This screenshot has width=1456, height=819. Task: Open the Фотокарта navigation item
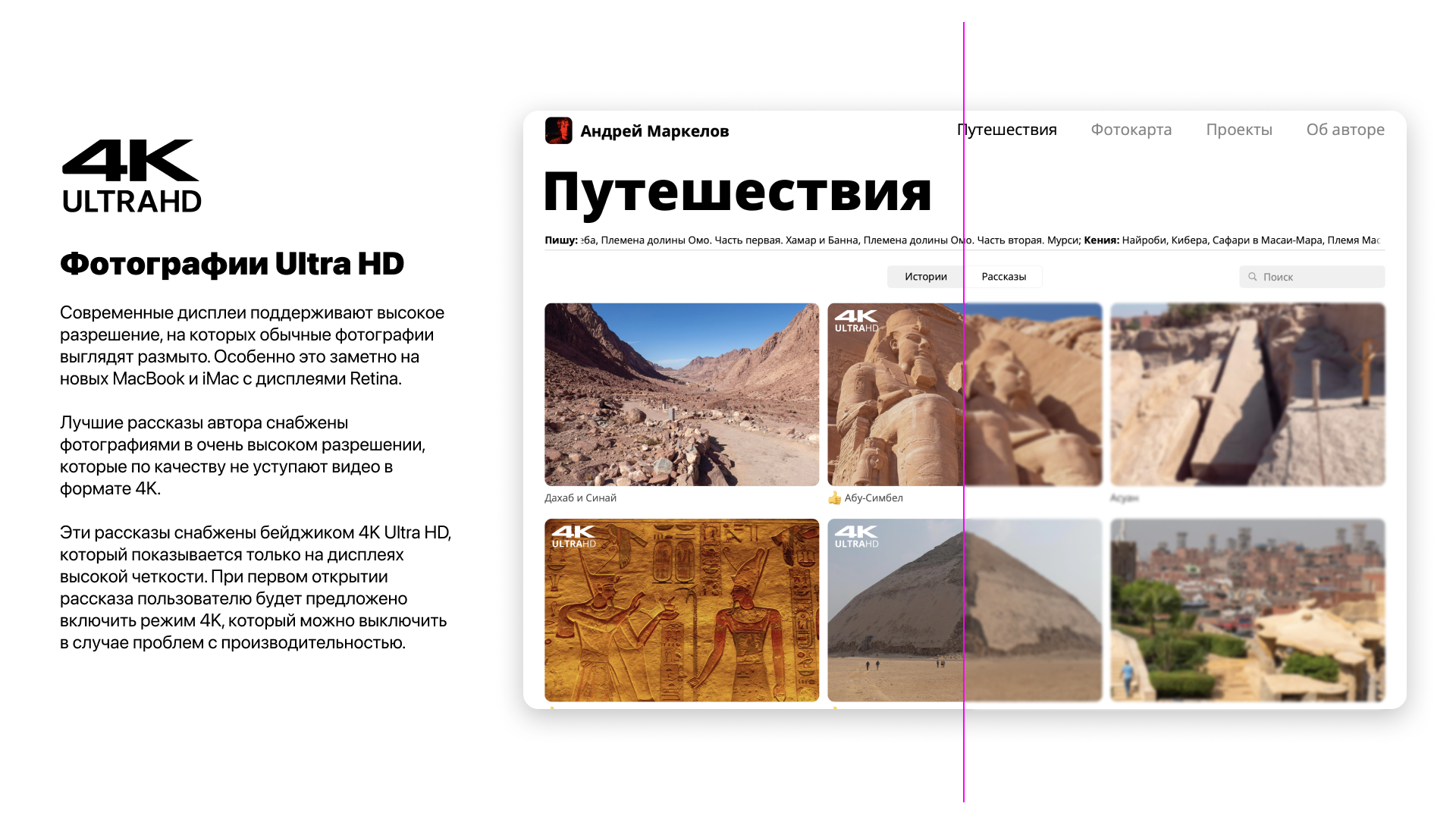[1131, 130]
